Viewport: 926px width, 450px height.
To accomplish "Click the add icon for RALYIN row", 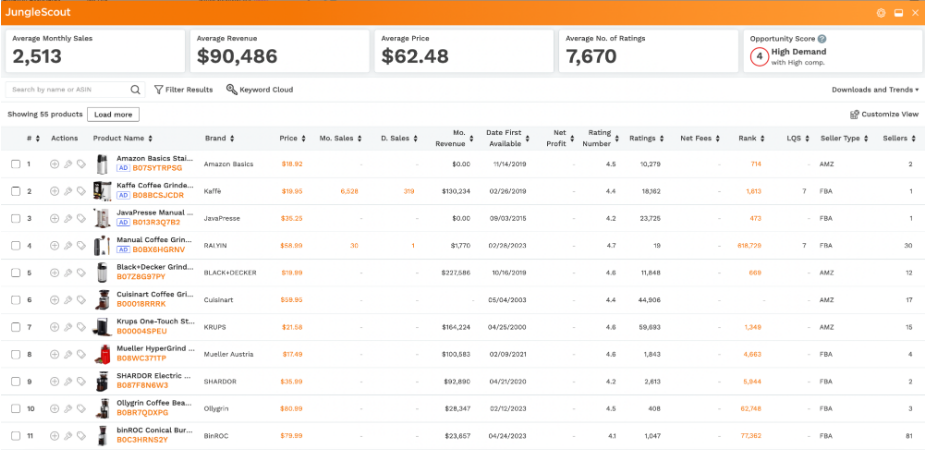I will 54,246.
